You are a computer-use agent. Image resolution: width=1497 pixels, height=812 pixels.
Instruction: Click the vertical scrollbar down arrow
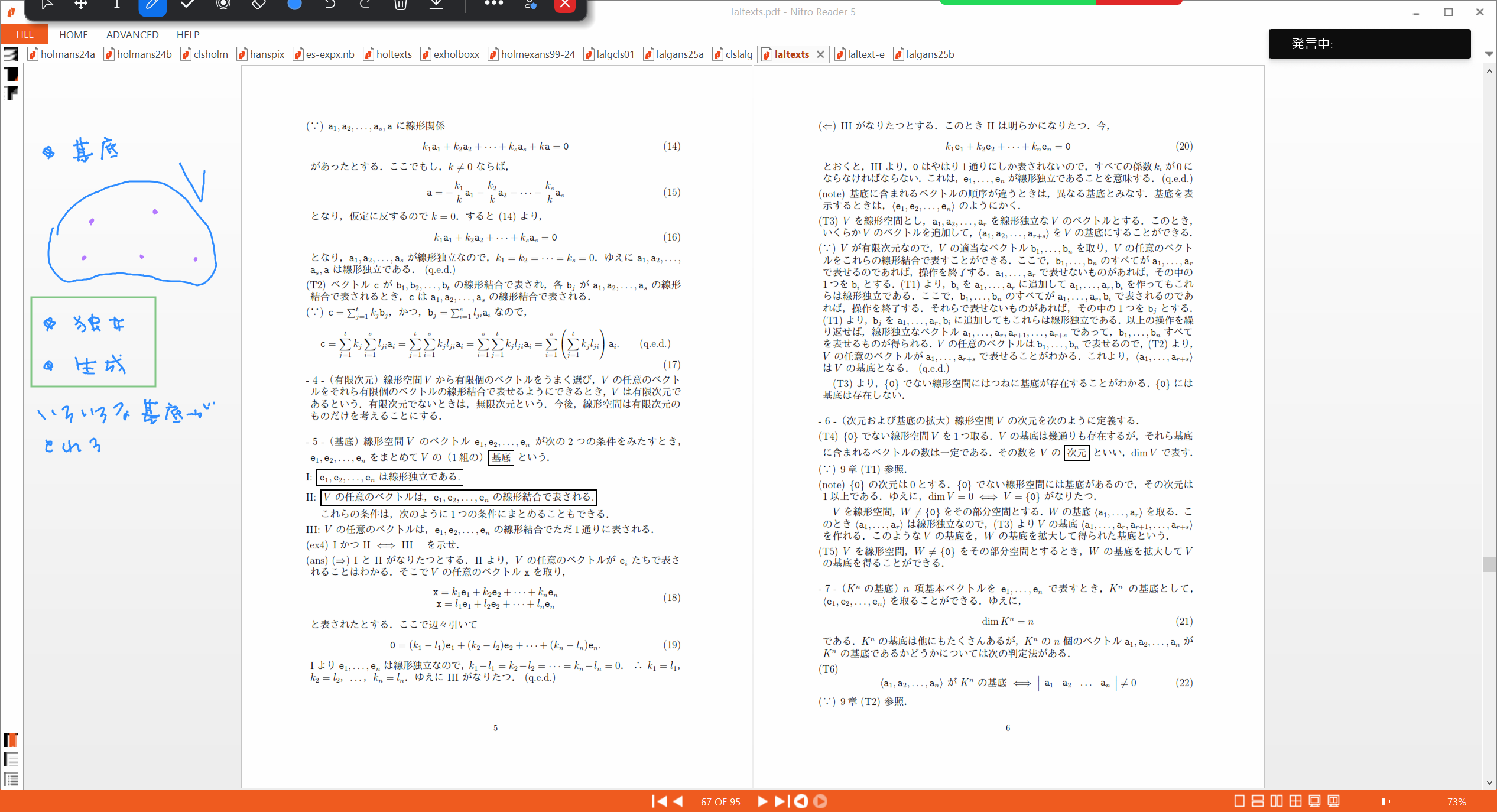point(1489,782)
